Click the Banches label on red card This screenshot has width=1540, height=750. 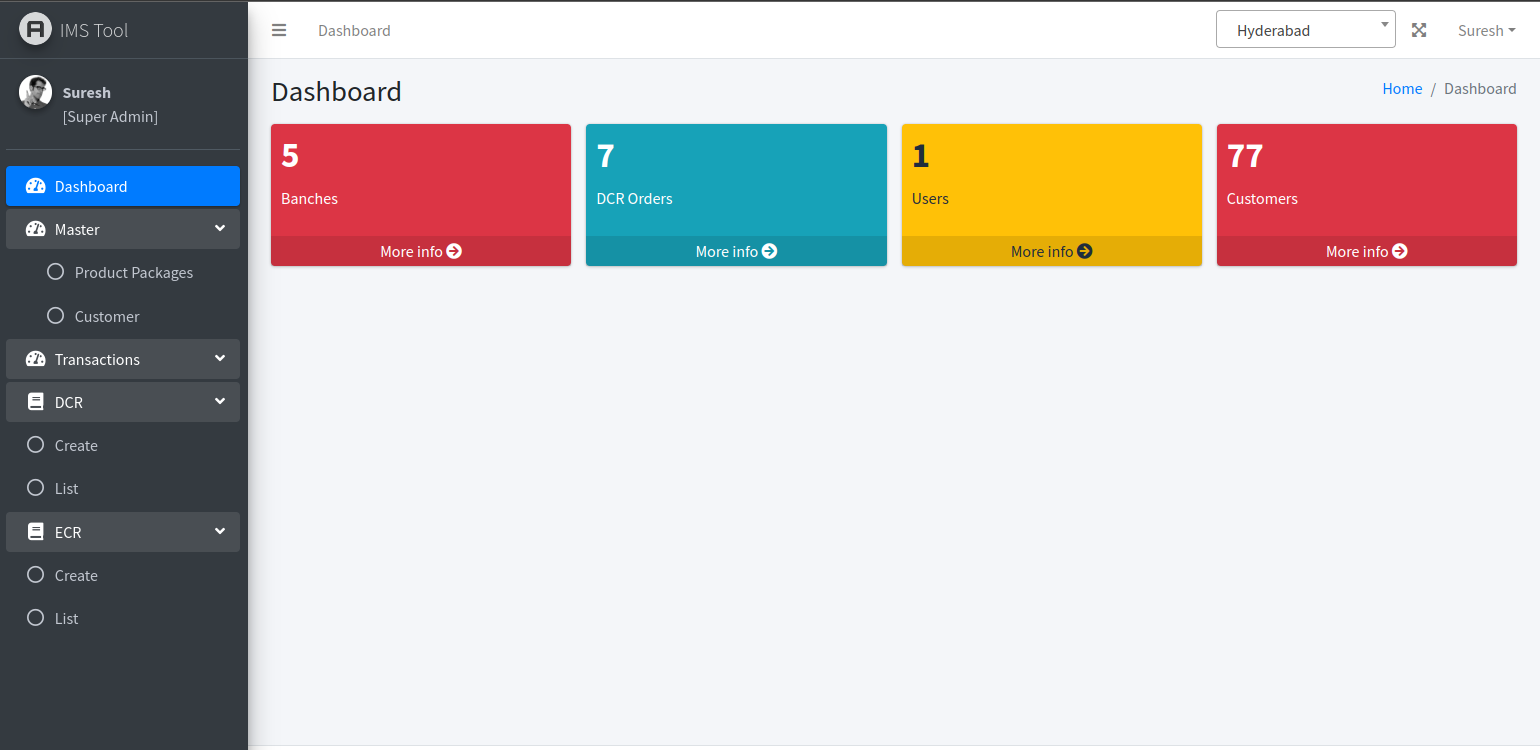click(x=309, y=198)
